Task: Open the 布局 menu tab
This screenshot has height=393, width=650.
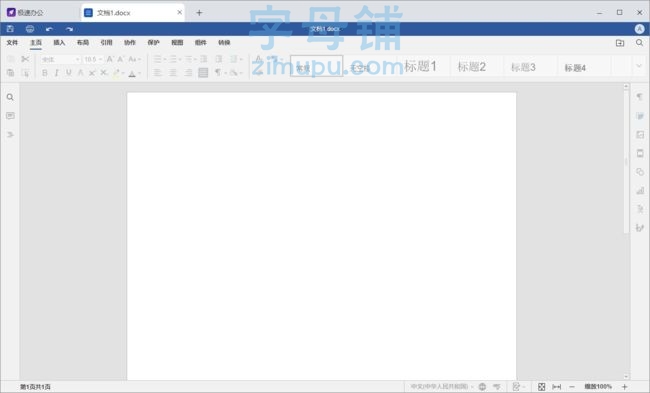Action: (x=82, y=42)
